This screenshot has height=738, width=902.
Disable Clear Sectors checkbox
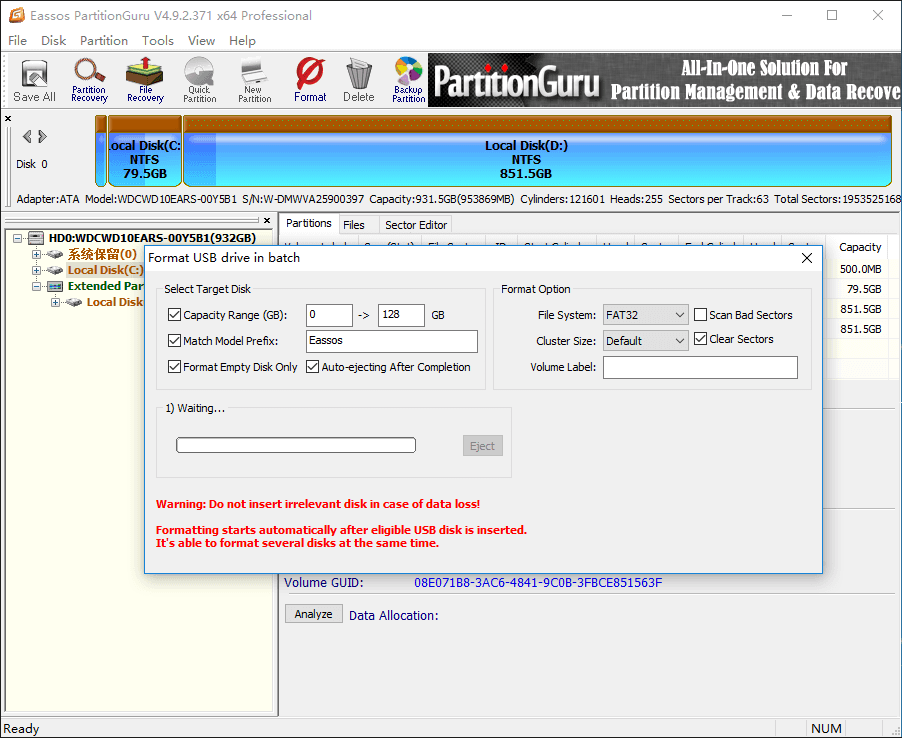click(700, 339)
